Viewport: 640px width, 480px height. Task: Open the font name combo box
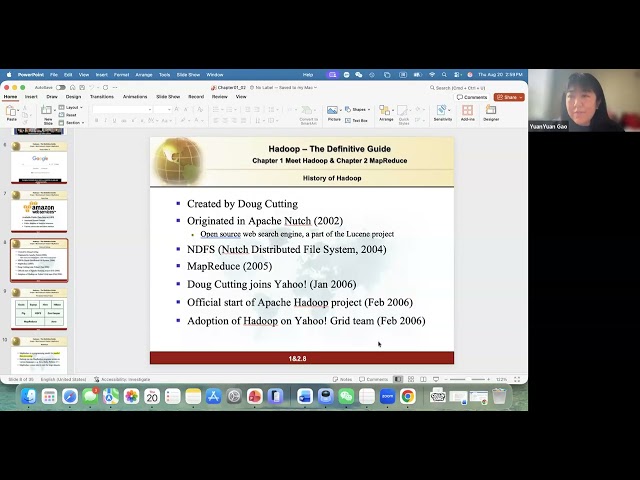(122, 109)
